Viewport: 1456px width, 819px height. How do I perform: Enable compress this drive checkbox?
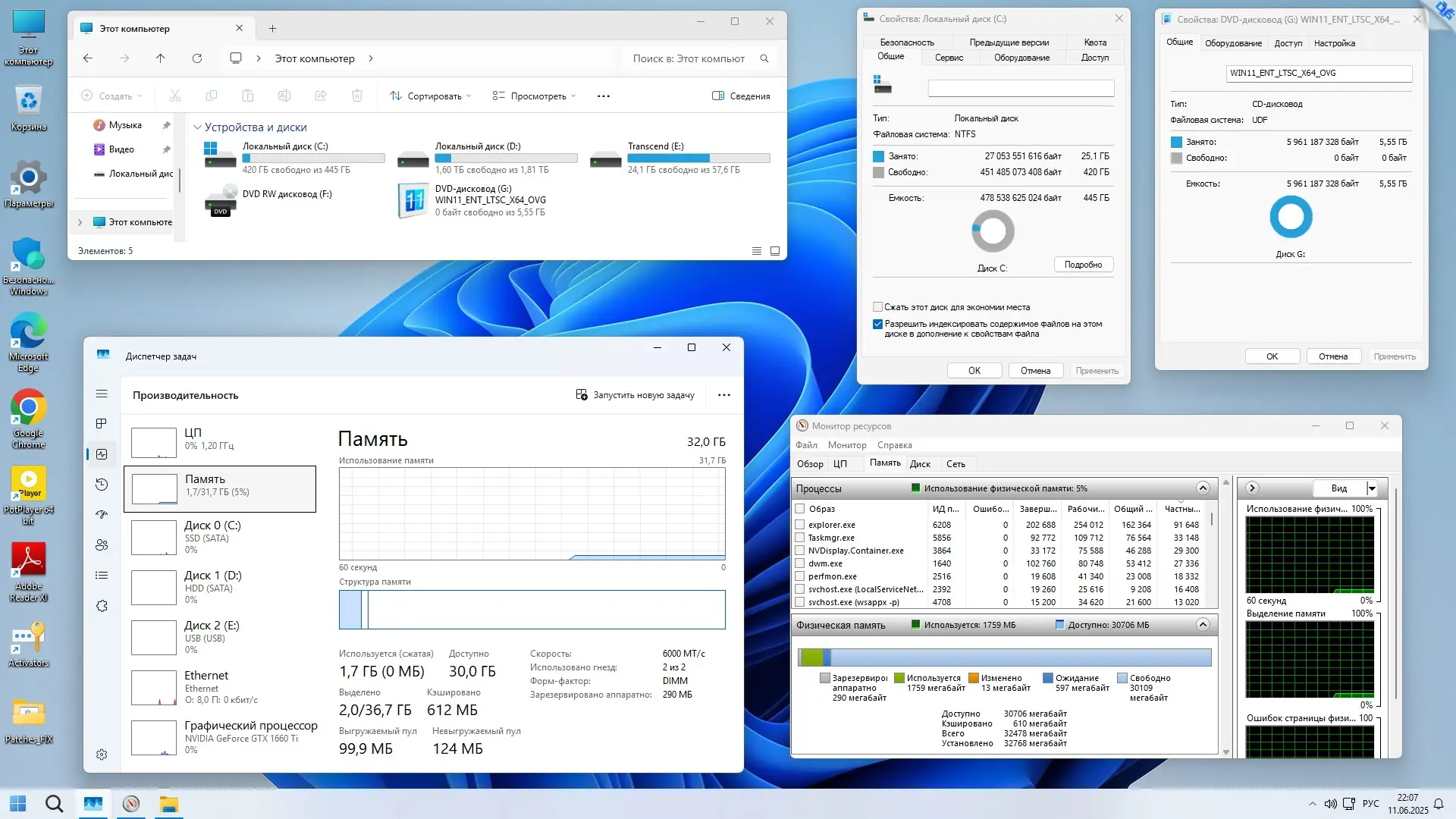point(877,307)
